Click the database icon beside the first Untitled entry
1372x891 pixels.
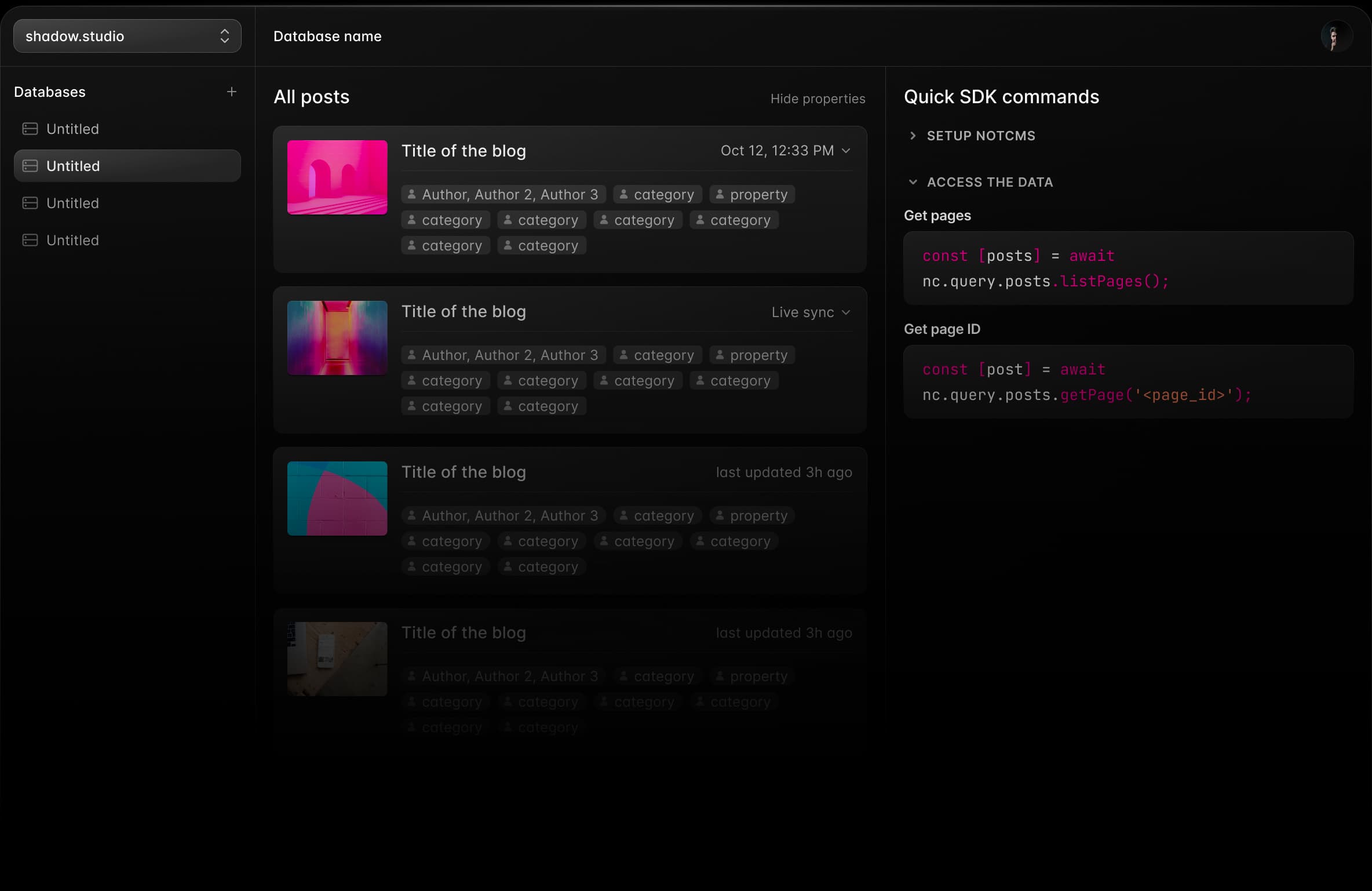pyautogui.click(x=30, y=129)
